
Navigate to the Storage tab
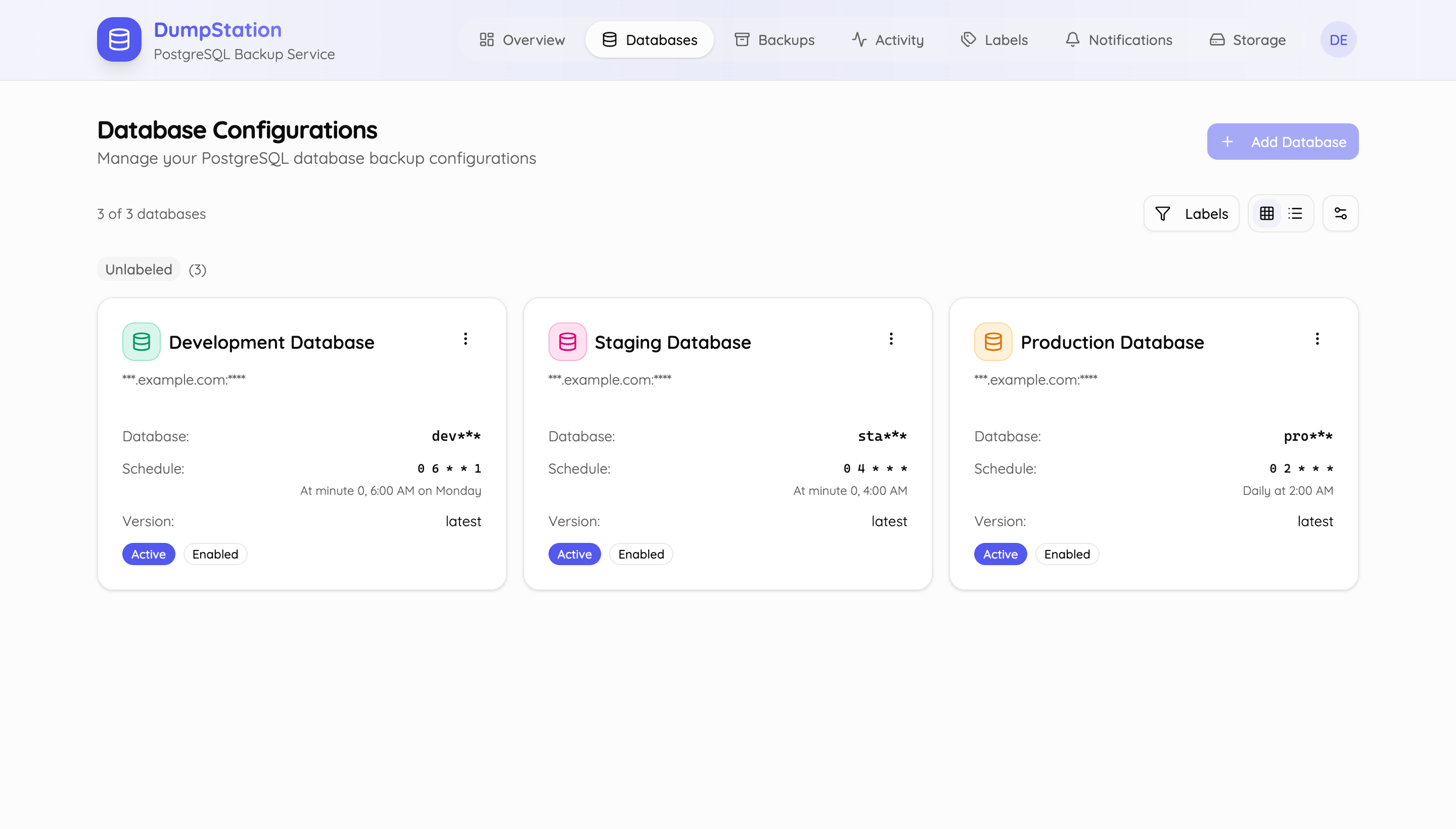point(1247,40)
